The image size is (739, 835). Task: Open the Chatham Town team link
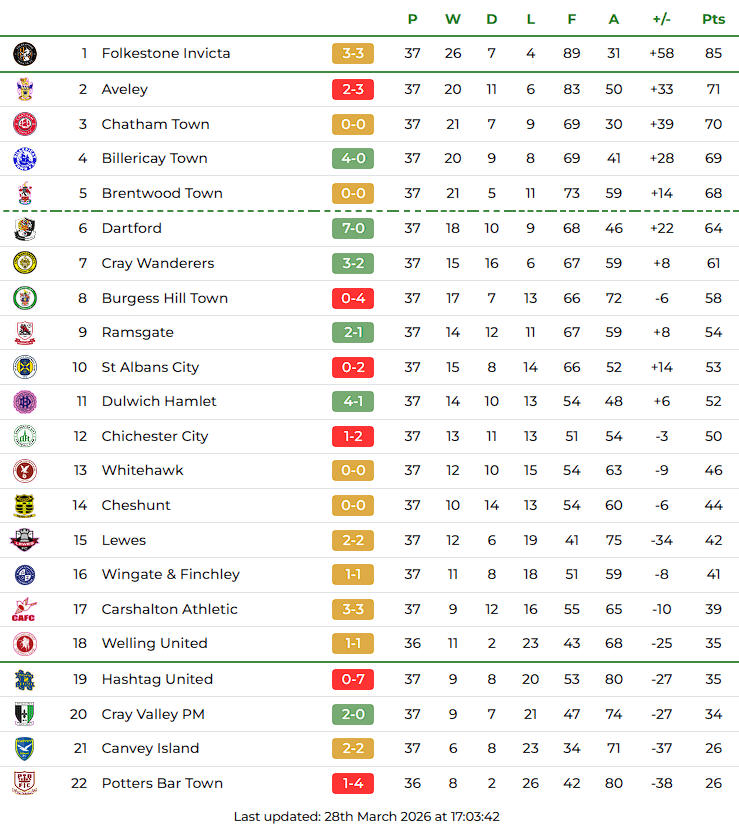click(x=155, y=124)
